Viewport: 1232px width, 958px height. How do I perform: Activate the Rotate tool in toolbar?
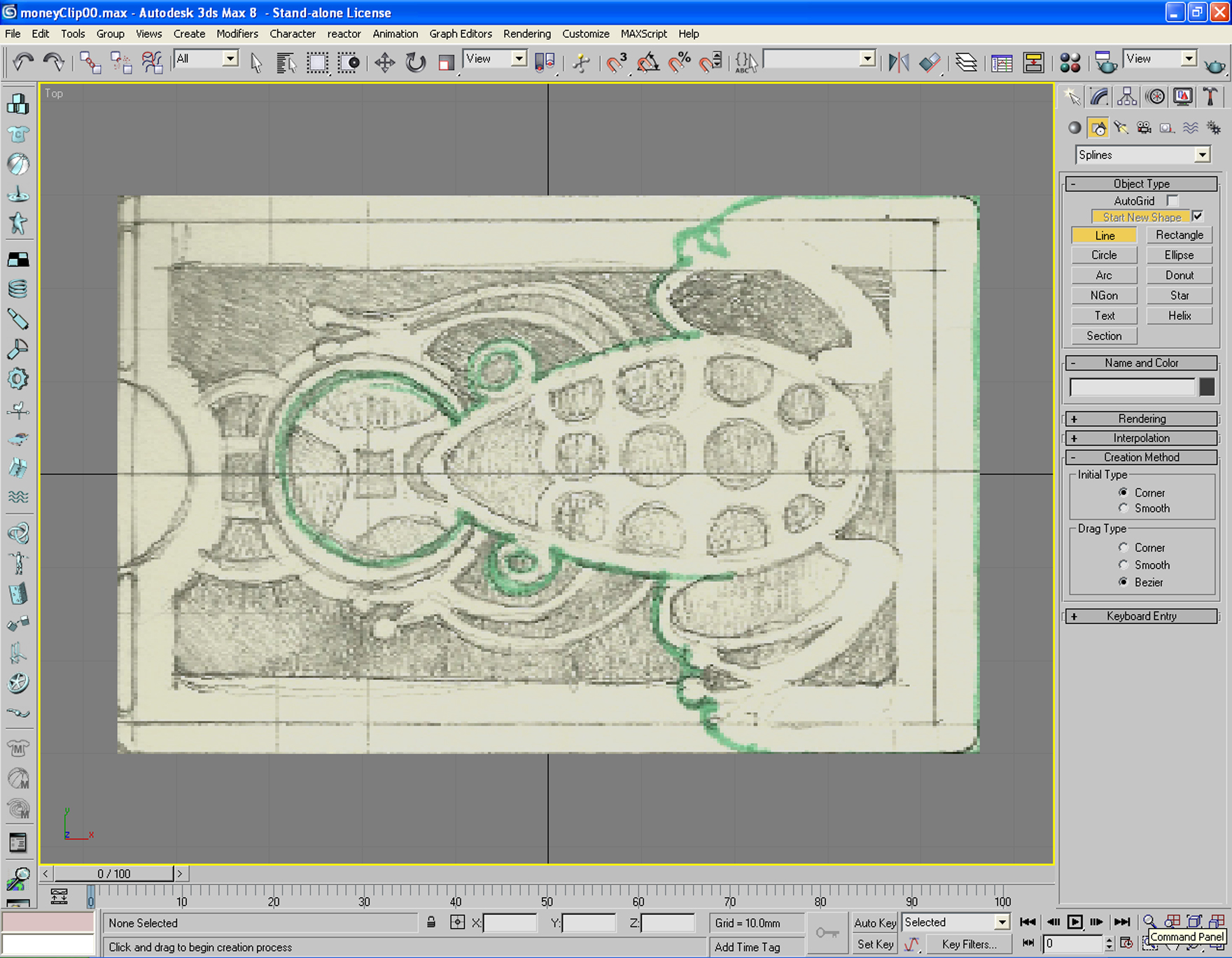[416, 63]
